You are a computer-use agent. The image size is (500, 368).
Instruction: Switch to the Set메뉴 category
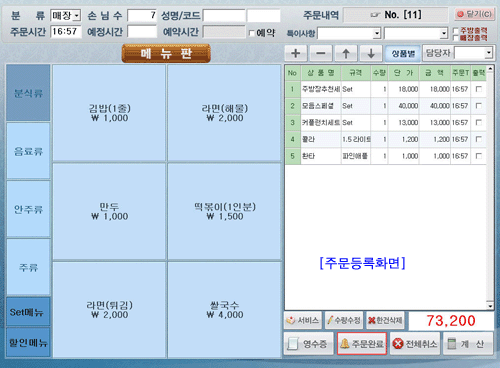click(28, 312)
